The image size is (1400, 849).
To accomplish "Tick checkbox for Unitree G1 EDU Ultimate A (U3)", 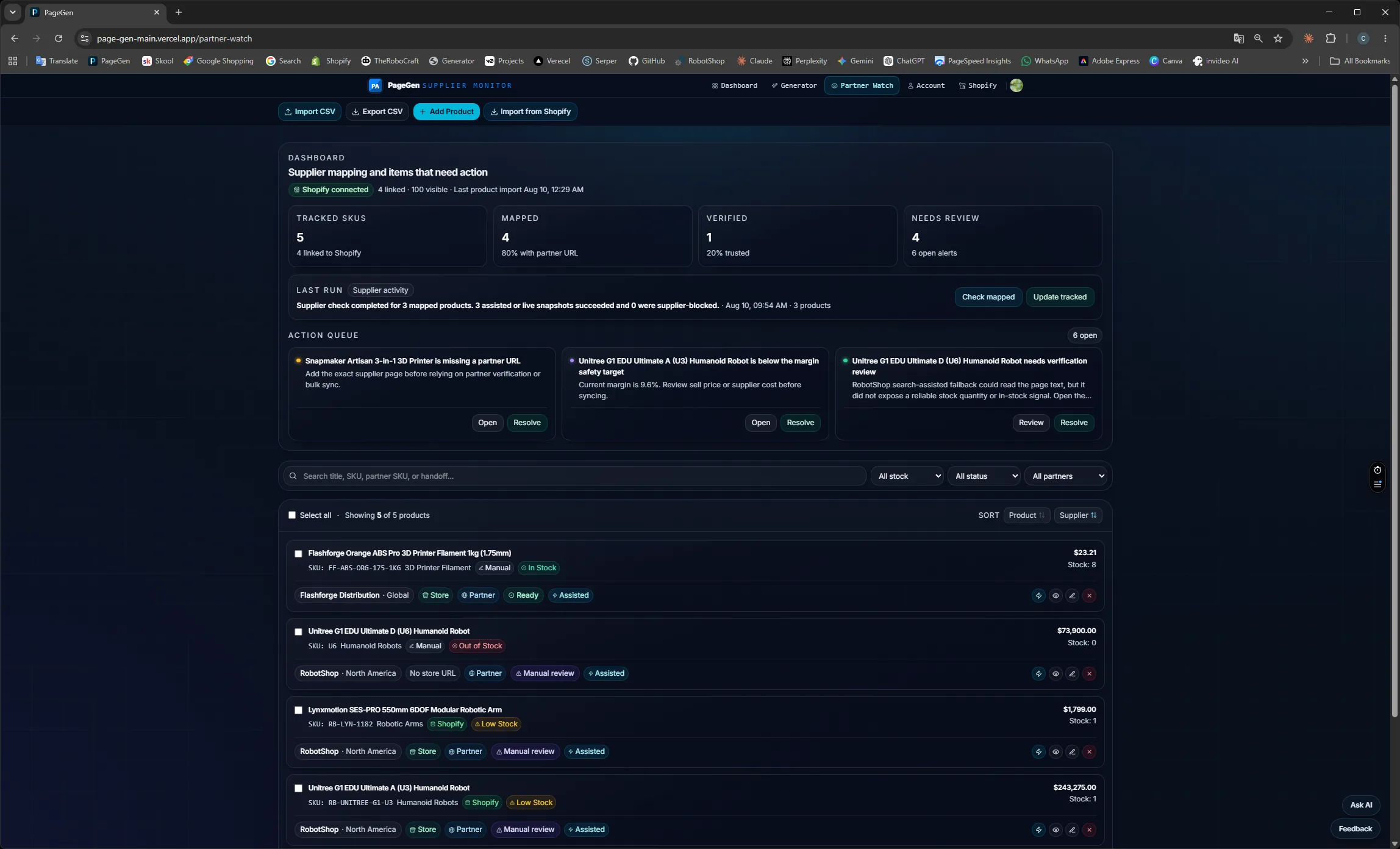I will (298, 788).
